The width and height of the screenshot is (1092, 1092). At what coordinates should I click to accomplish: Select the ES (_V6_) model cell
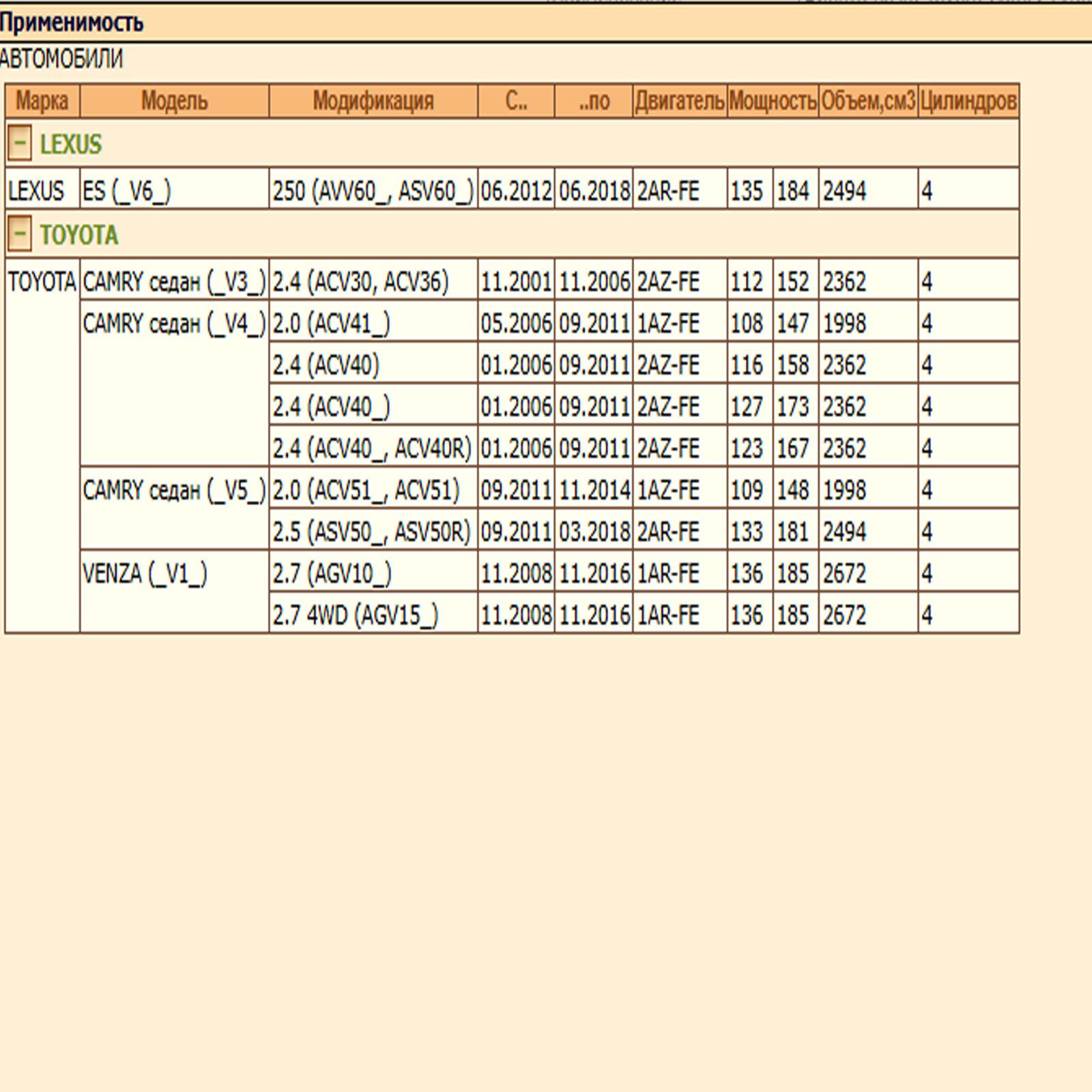126,191
